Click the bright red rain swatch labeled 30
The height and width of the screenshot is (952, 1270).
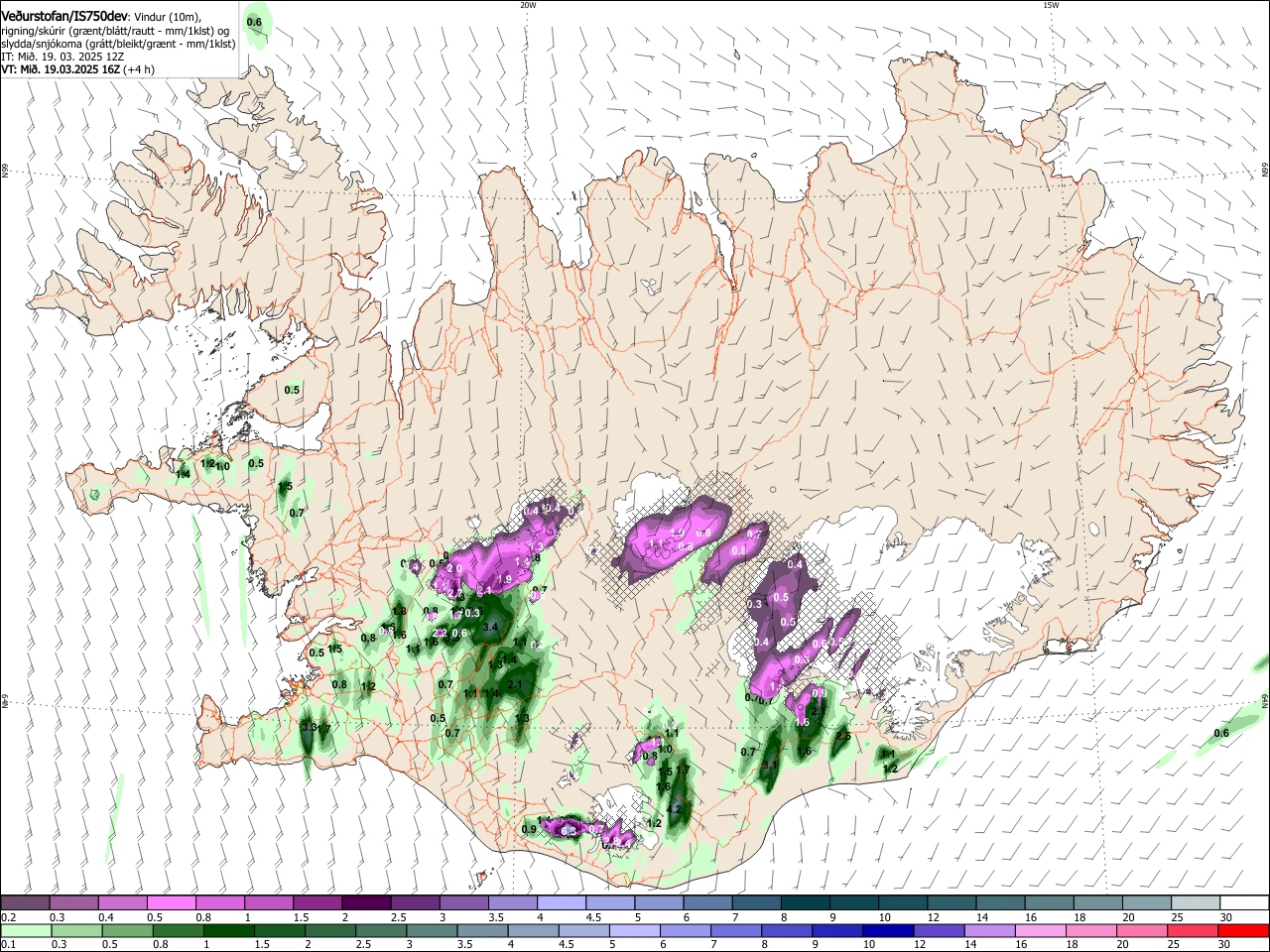pyautogui.click(x=1243, y=930)
